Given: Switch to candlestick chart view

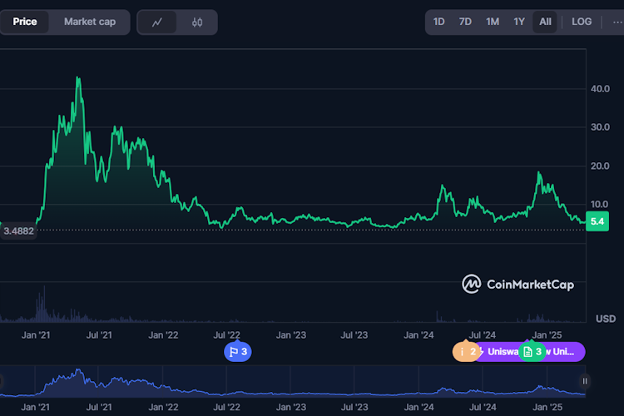Looking at the screenshot, I should tap(197, 22).
